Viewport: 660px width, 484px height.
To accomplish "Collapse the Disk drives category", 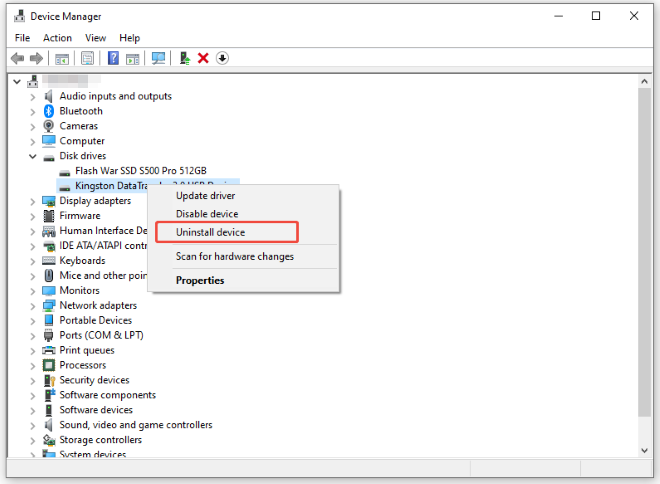I will pos(33,156).
